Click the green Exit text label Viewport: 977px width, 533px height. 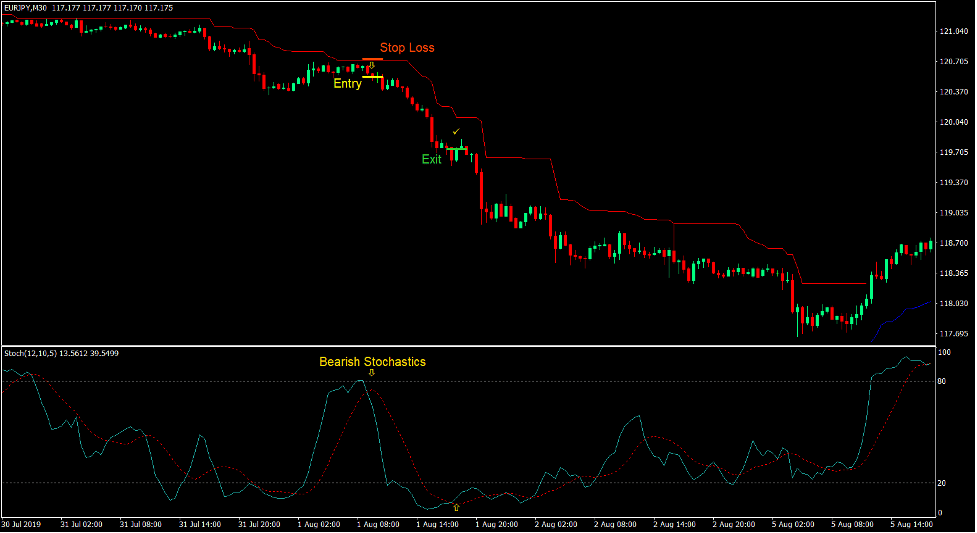(431, 159)
